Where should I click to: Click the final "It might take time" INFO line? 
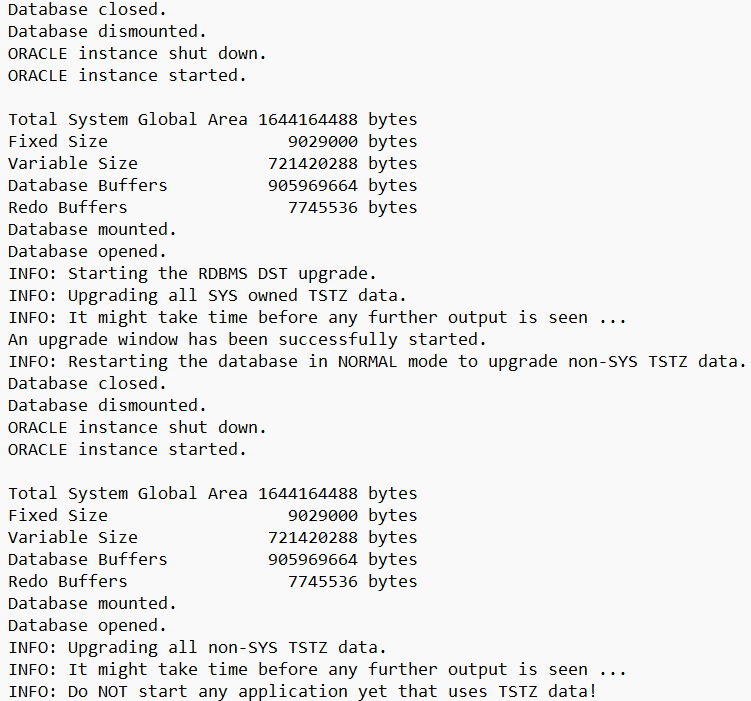[317, 669]
